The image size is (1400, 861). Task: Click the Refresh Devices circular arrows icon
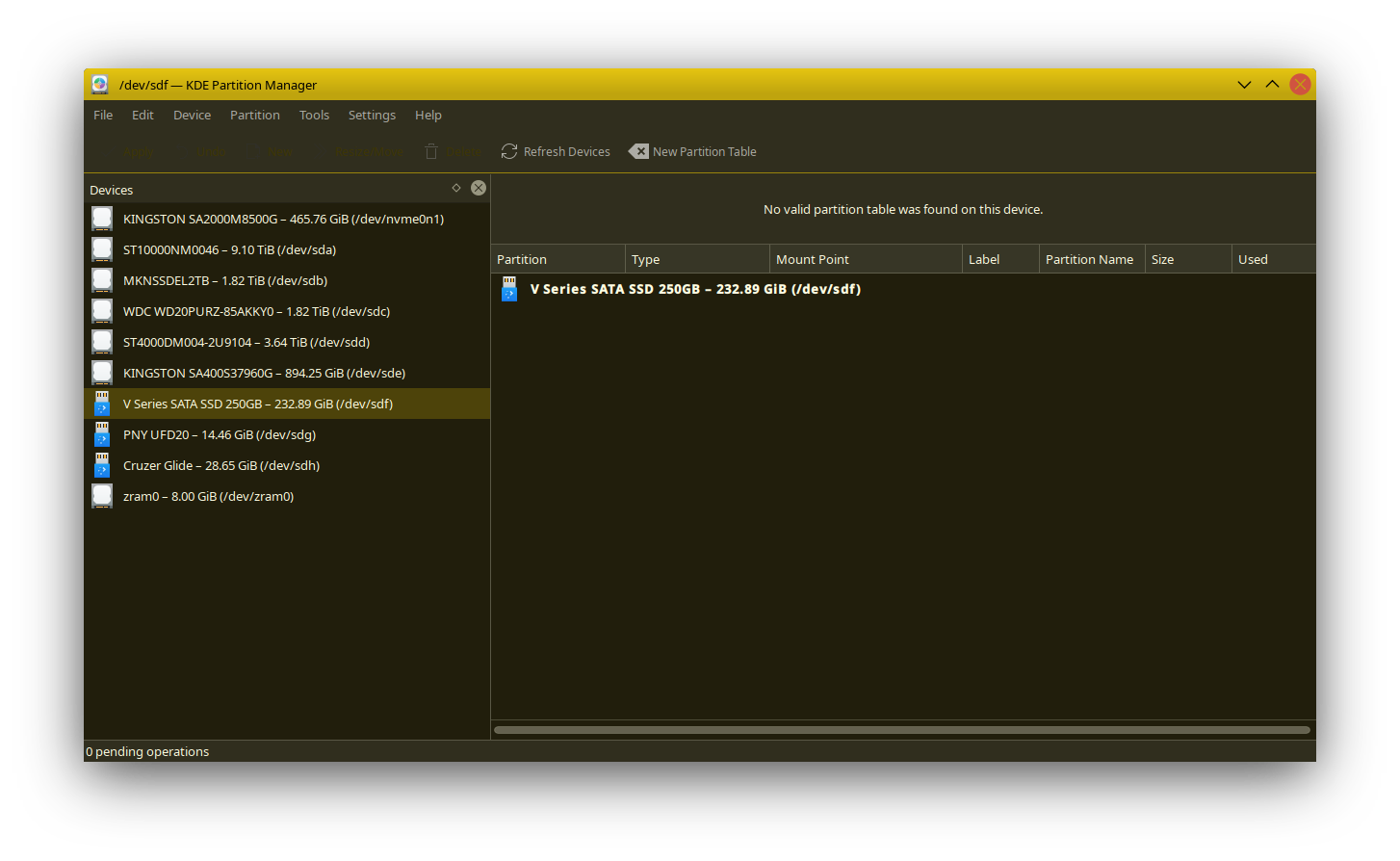click(509, 151)
